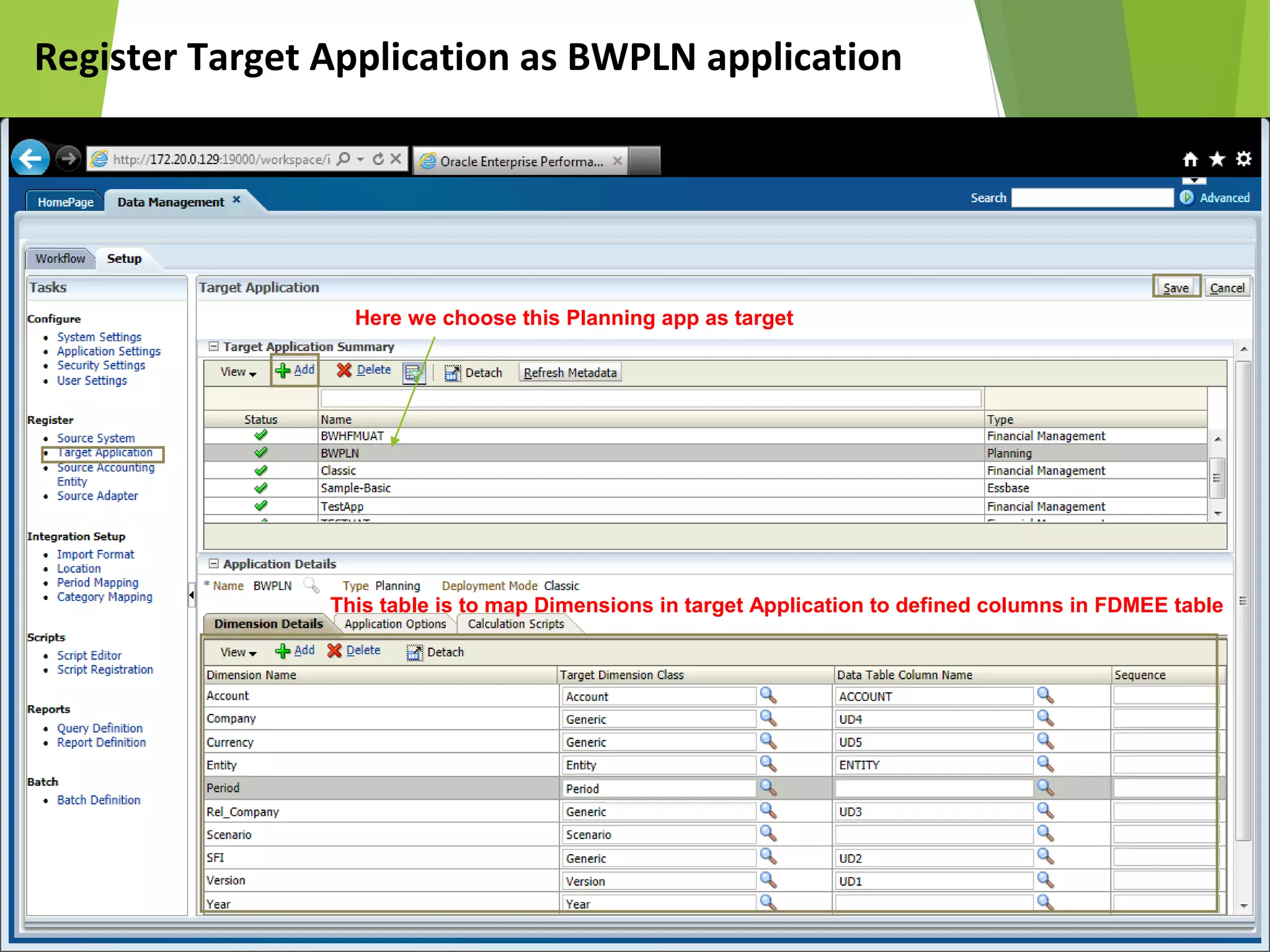The width and height of the screenshot is (1270, 952).
Task: Click the browser home icon
Action: [1190, 159]
